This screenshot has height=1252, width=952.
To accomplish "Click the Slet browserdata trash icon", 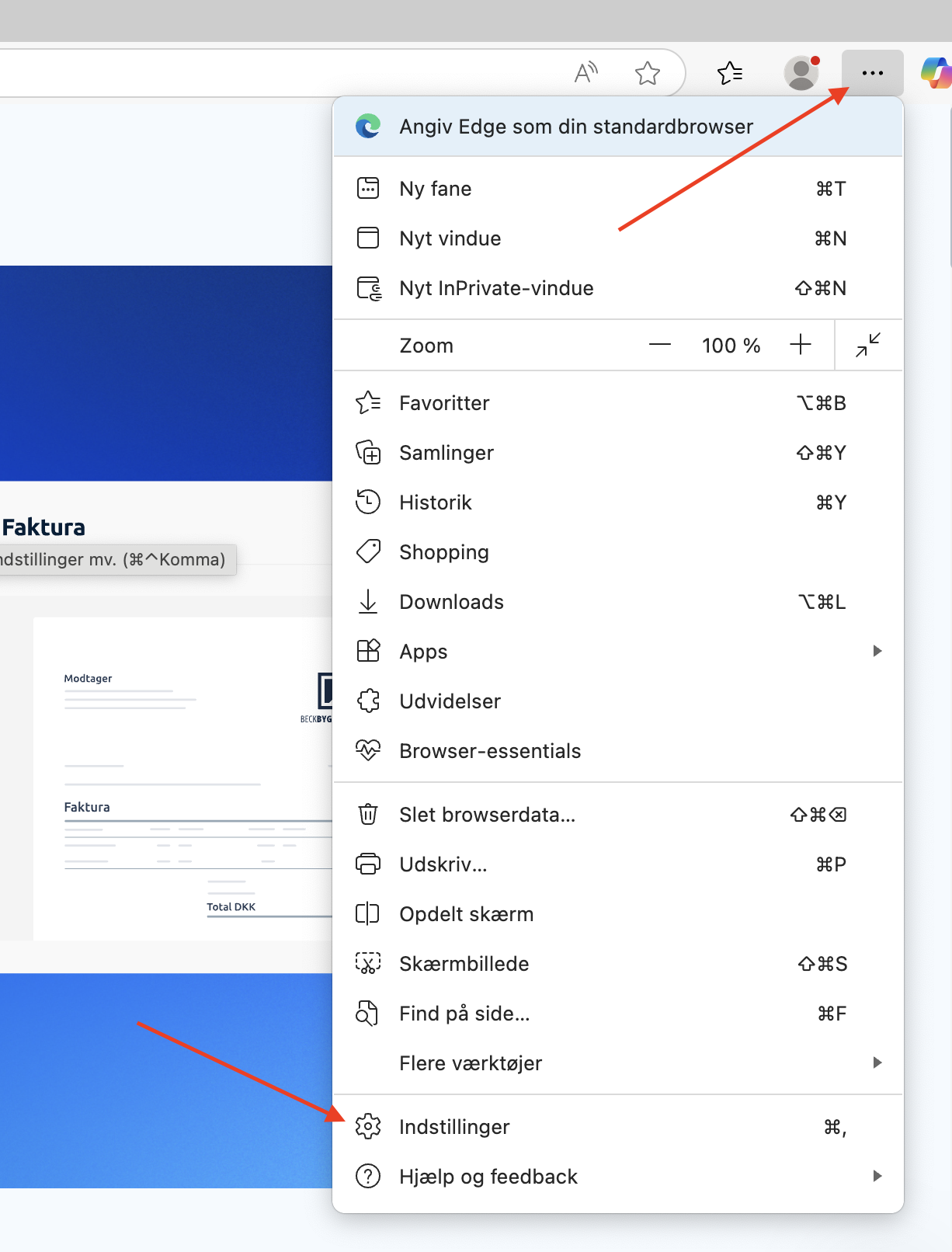I will pos(368,814).
